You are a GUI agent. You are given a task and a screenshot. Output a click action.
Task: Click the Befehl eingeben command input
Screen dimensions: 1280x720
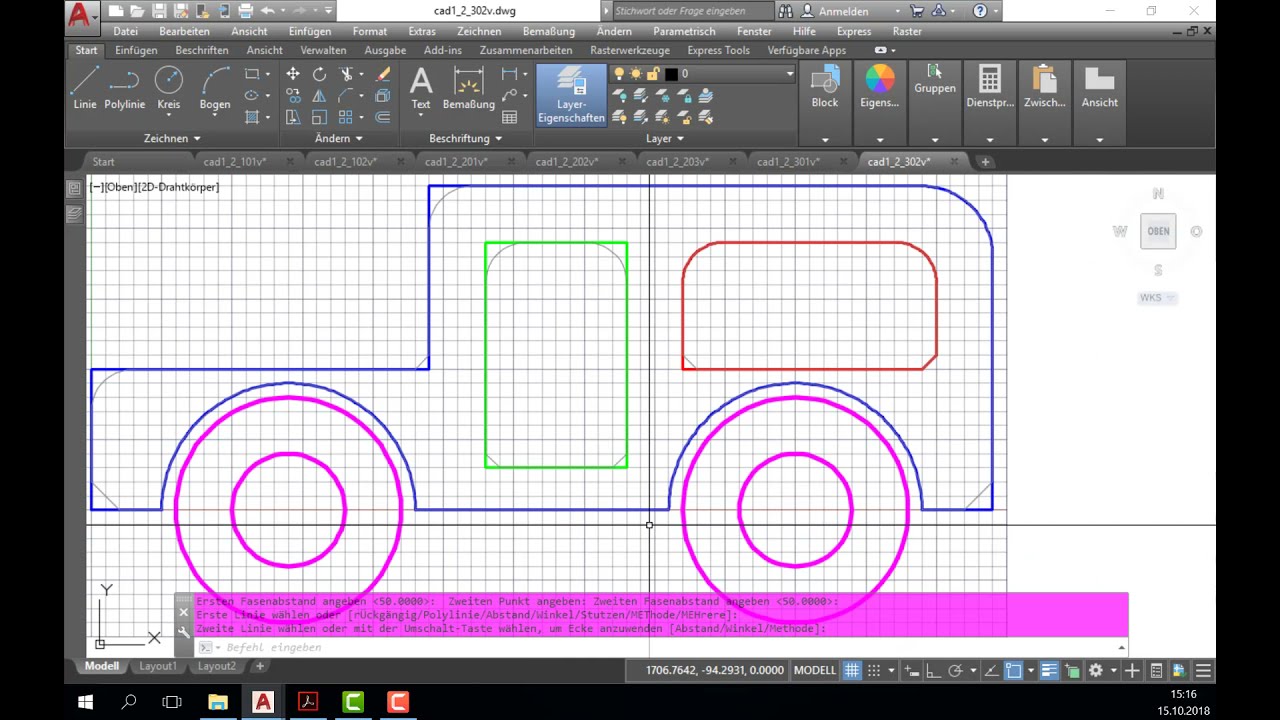pos(660,648)
